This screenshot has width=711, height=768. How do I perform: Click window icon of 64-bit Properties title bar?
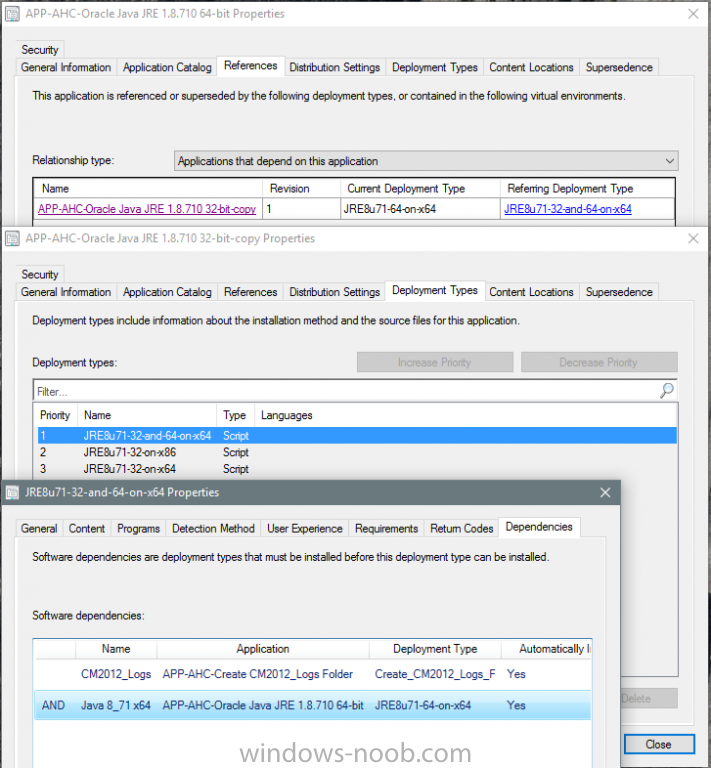[12, 14]
